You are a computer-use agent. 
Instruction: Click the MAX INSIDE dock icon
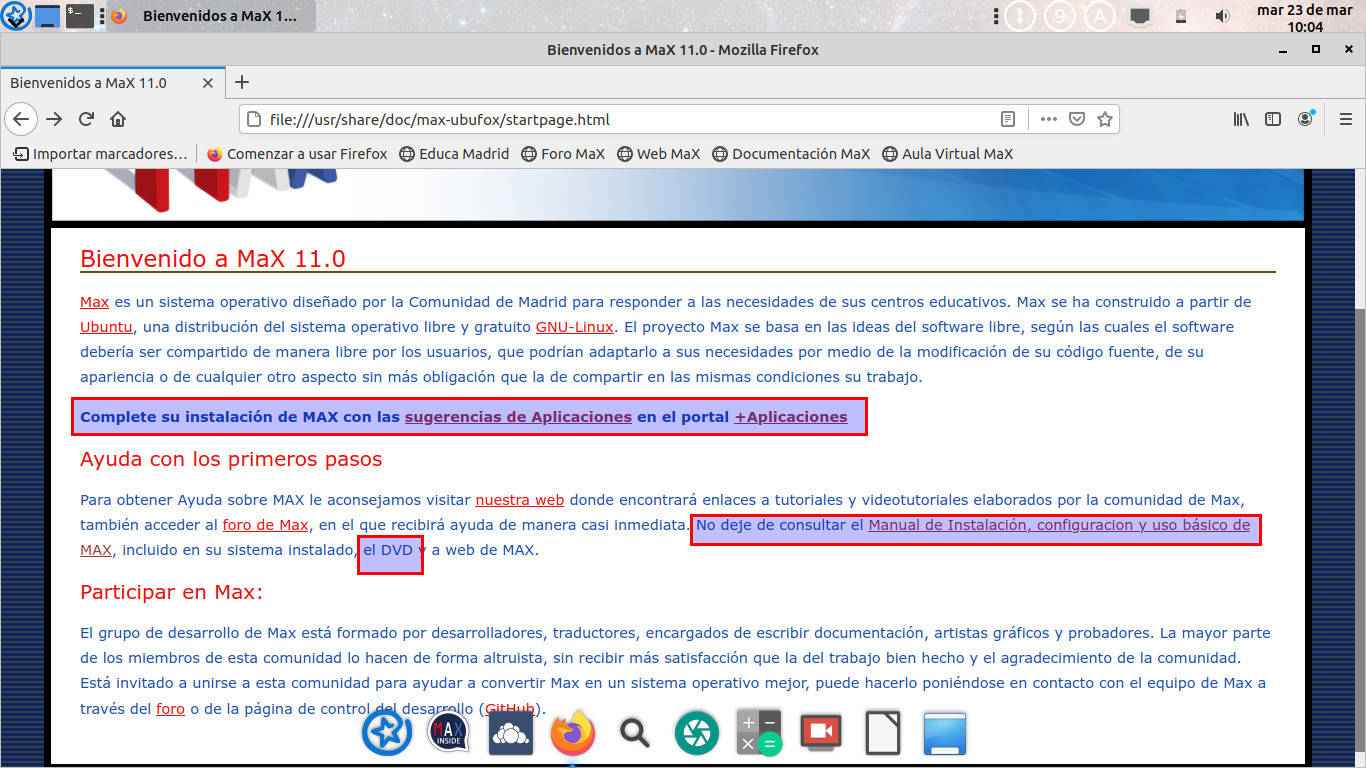tap(448, 733)
